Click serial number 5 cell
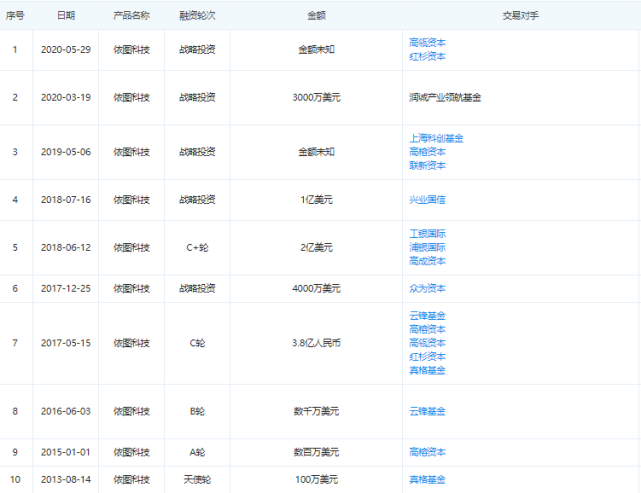Image resolution: width=641 pixels, height=493 pixels. tap(15, 247)
